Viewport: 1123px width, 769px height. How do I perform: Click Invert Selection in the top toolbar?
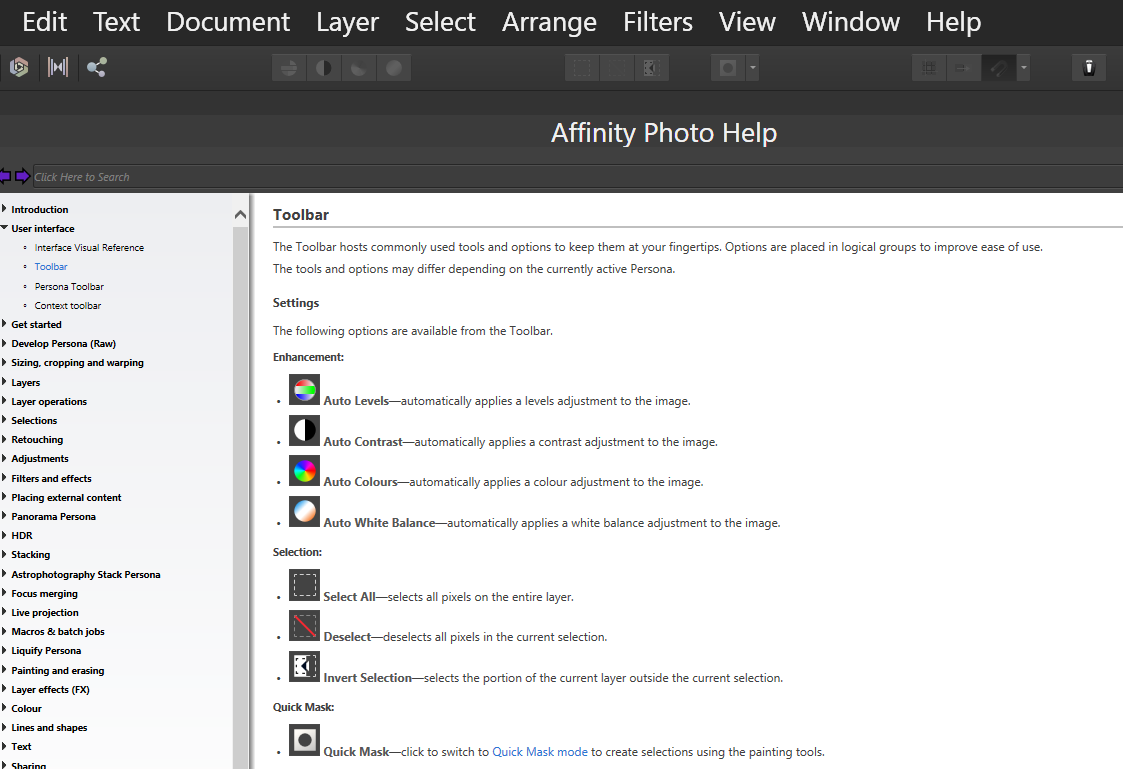pos(651,68)
